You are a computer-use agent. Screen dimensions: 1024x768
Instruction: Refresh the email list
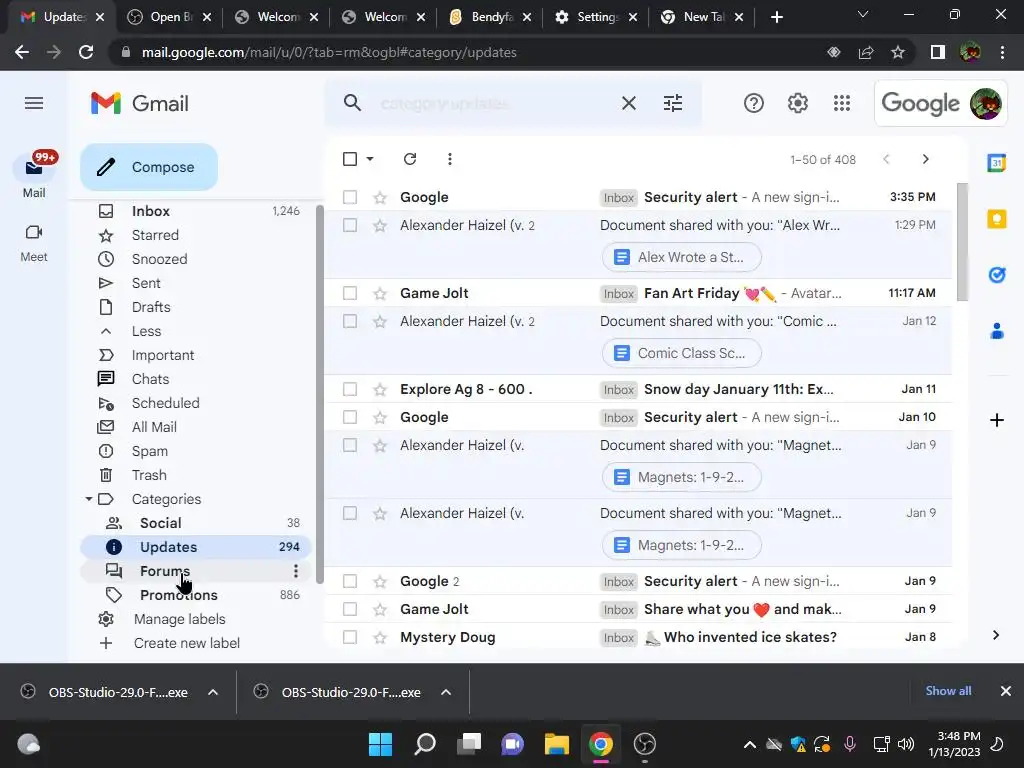click(409, 159)
